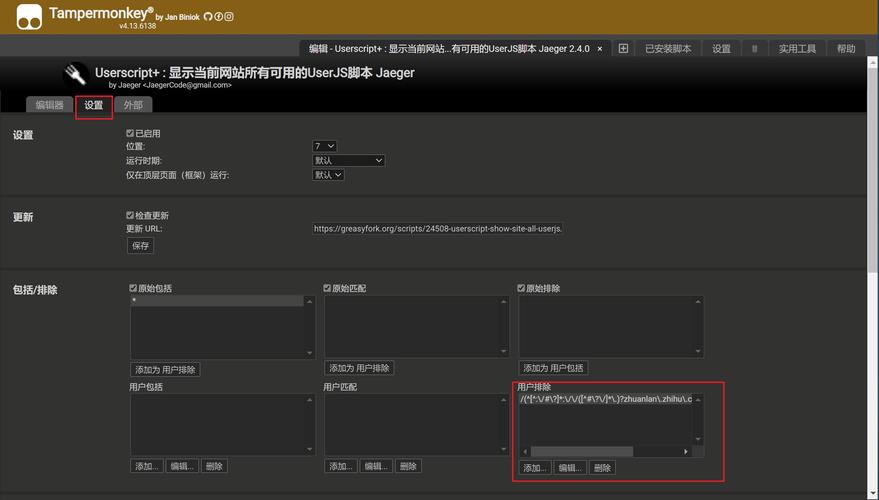Screen dimensions: 879x500
Task: Open the top-level 设置 tab beside 已安装脚本
Action: [x=721, y=49]
